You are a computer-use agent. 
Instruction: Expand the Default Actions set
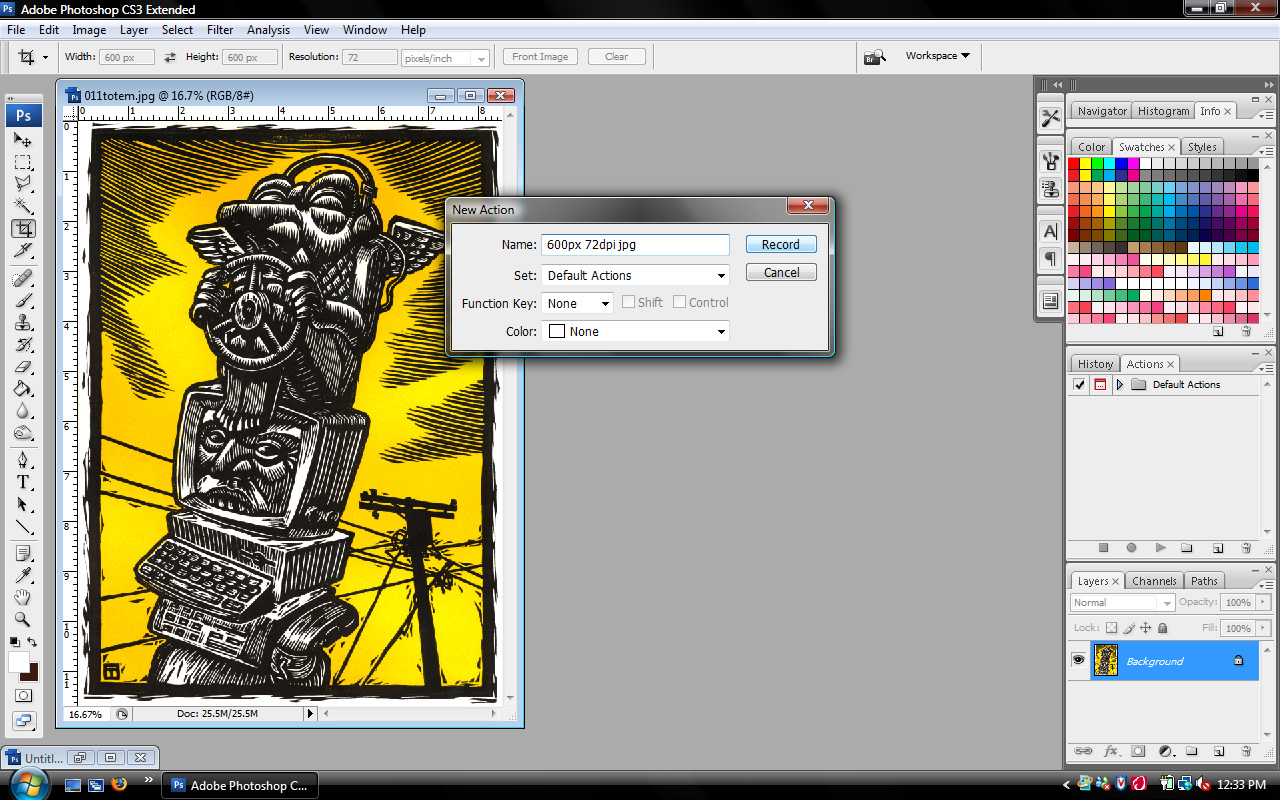pyautogui.click(x=1120, y=385)
